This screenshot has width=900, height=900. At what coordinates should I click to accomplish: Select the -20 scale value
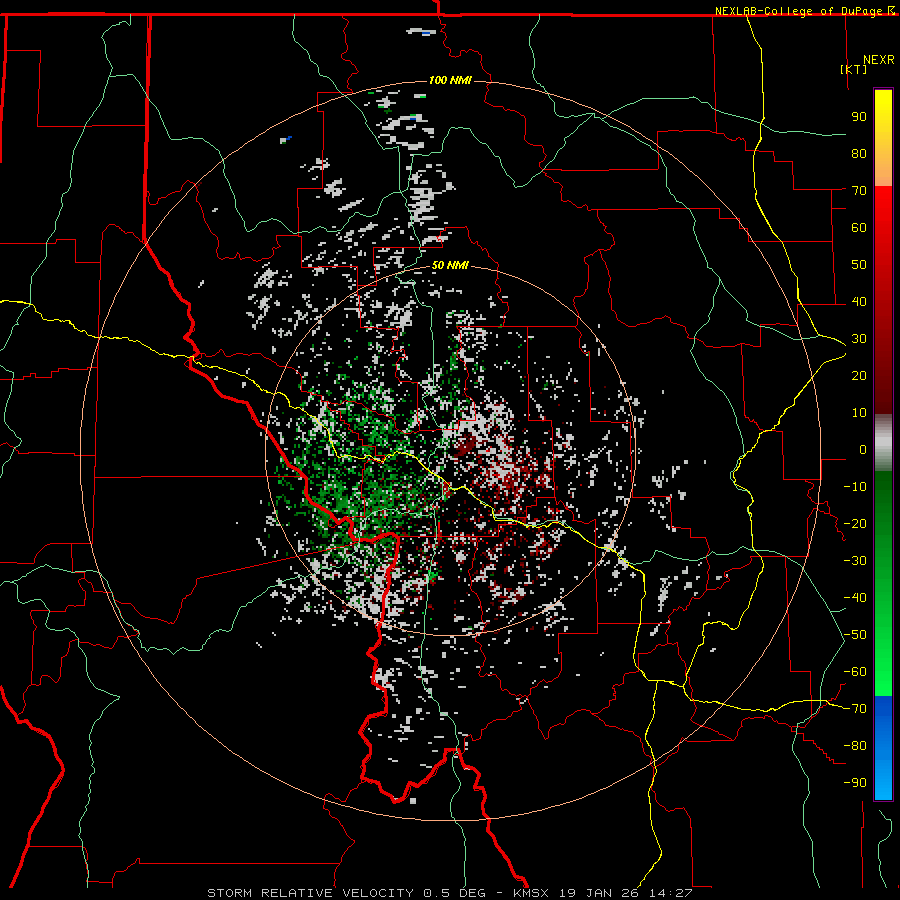pos(855,523)
